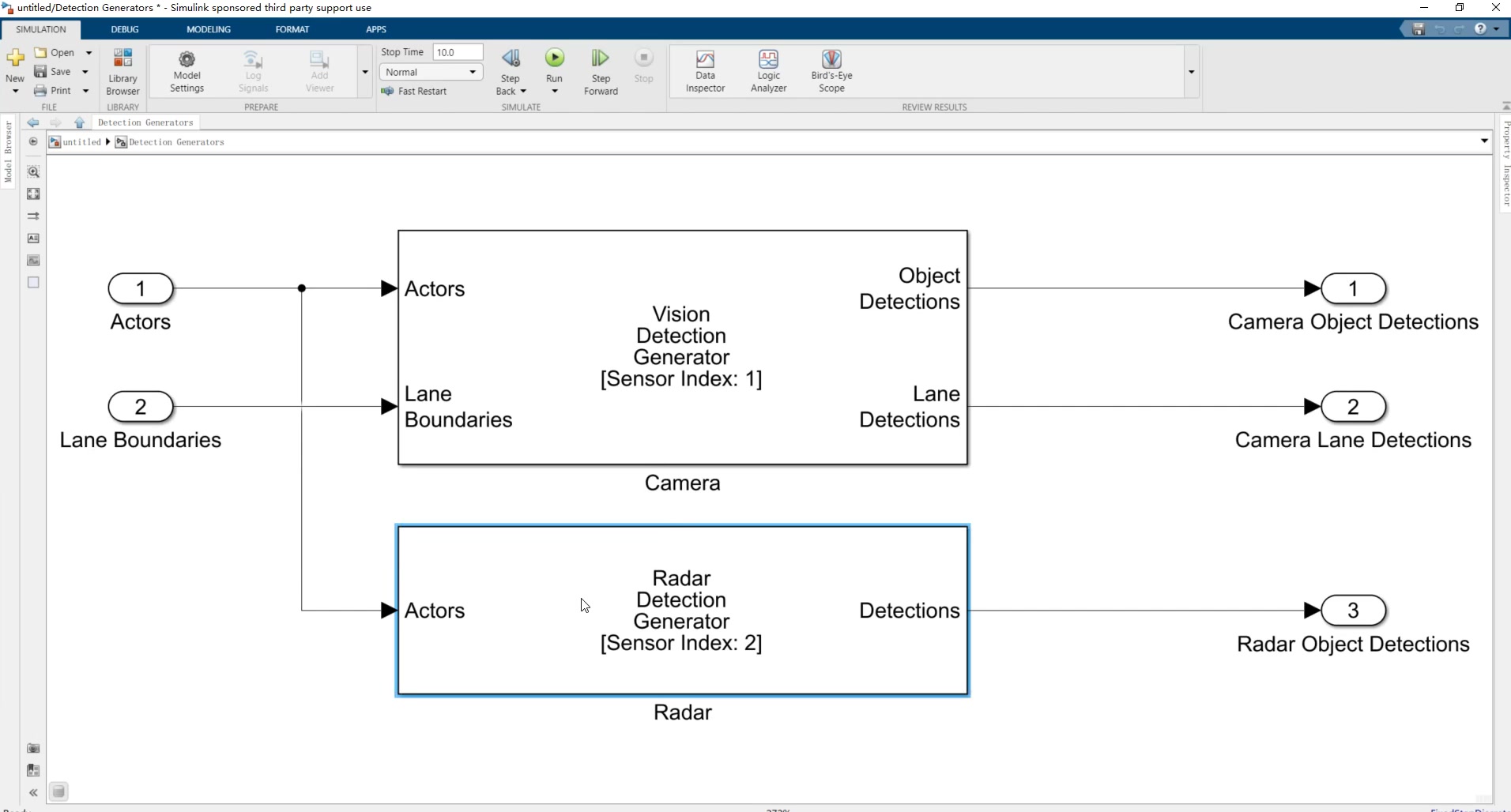1511x812 pixels.
Task: Go up to parent model arrow
Action: [x=79, y=122]
